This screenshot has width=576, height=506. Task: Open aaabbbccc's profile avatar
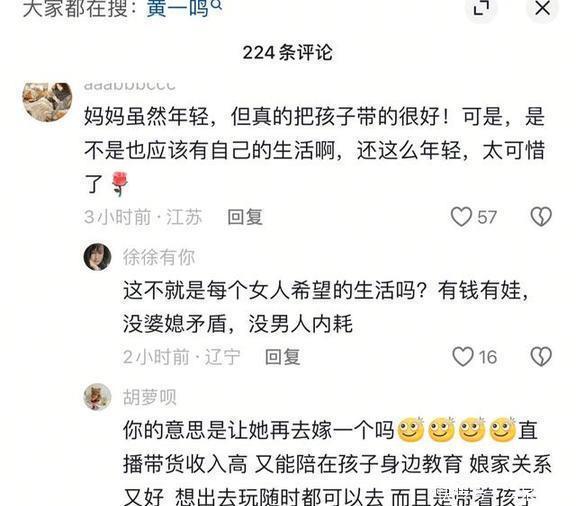(x=47, y=102)
